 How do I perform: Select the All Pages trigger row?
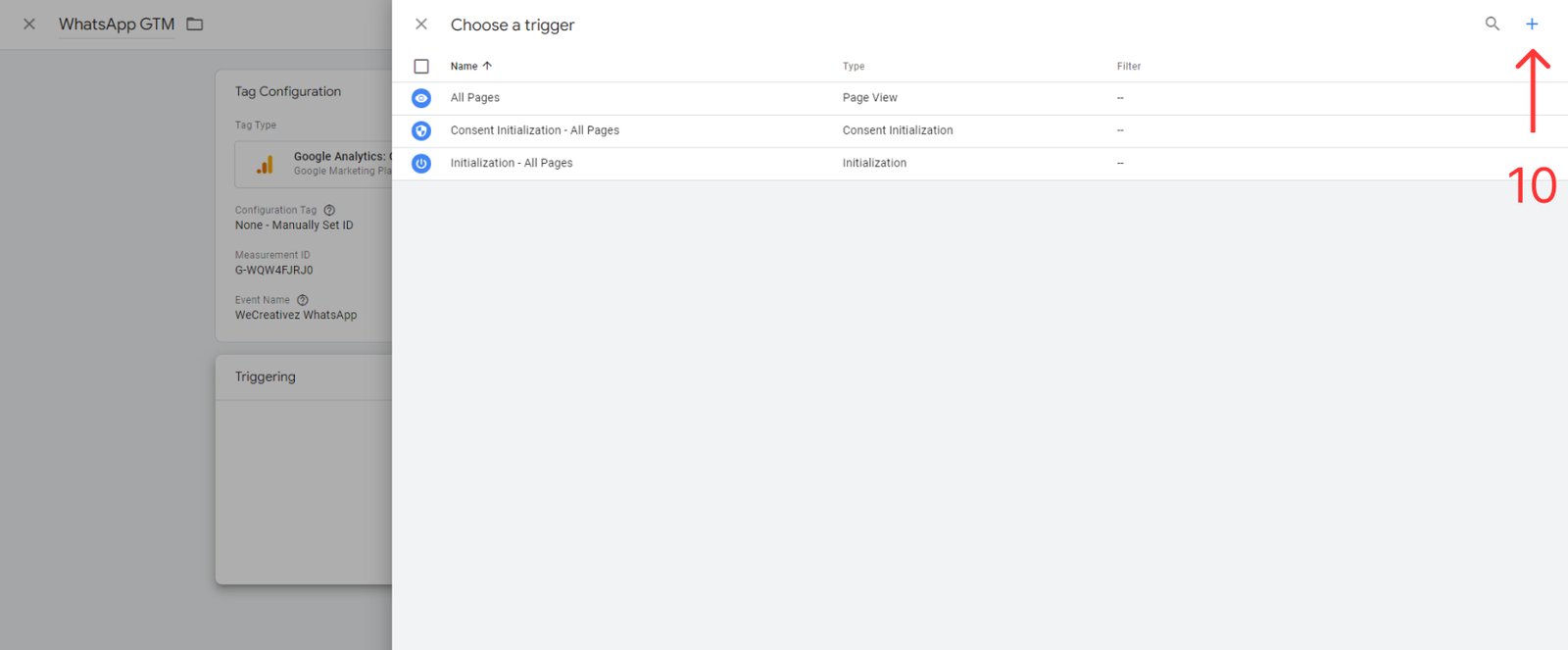(475, 98)
